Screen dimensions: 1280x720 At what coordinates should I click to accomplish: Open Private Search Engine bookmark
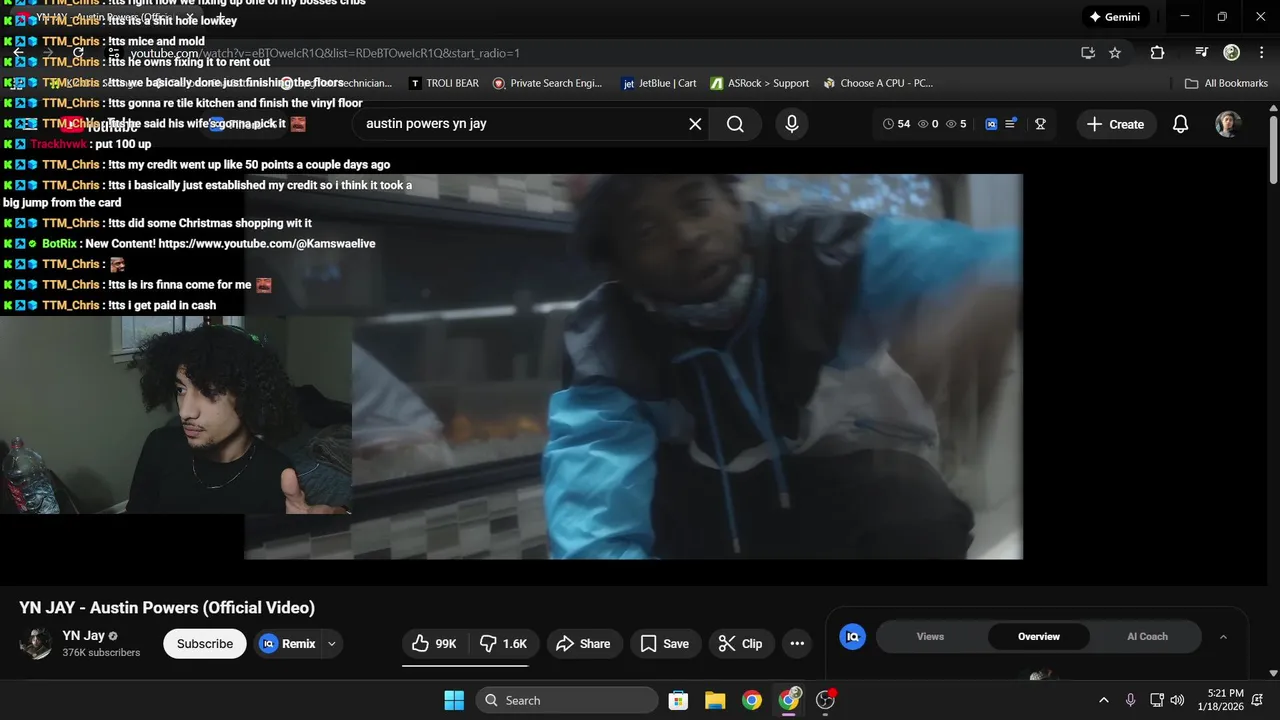click(x=548, y=83)
